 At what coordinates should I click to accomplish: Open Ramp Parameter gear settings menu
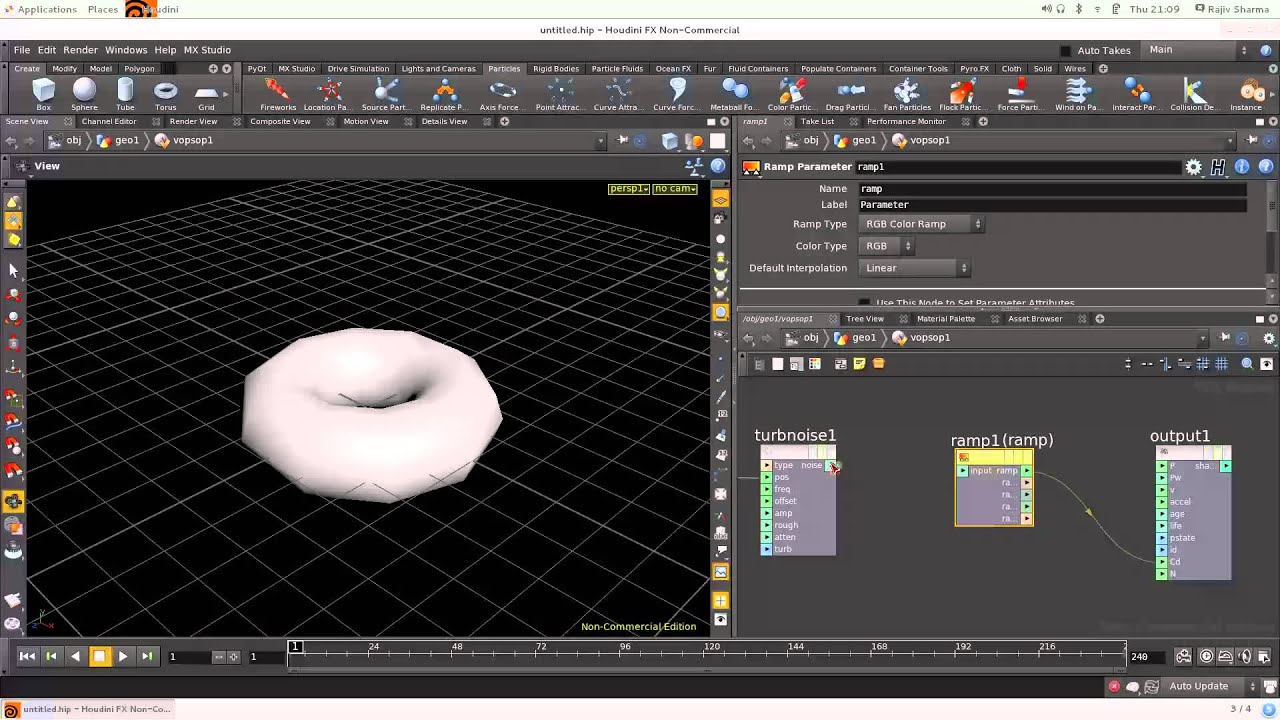click(x=1193, y=167)
